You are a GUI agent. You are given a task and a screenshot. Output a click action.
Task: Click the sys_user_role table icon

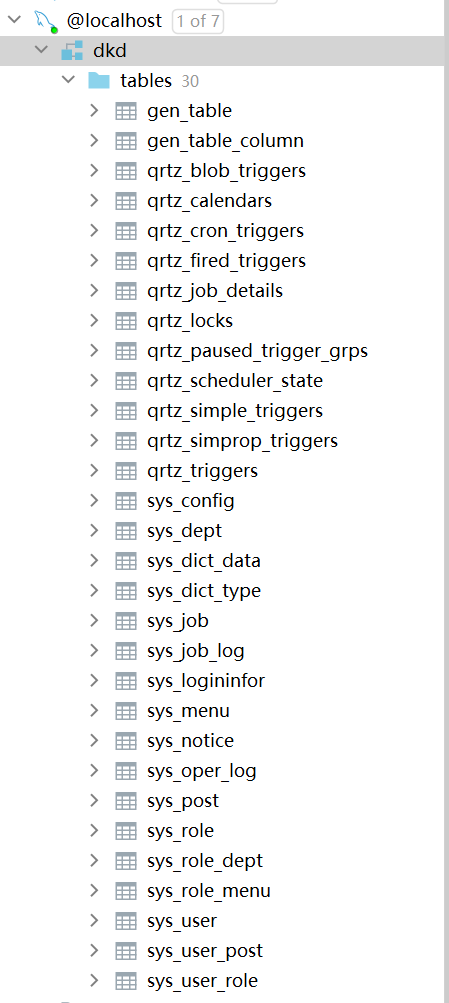coord(126,981)
